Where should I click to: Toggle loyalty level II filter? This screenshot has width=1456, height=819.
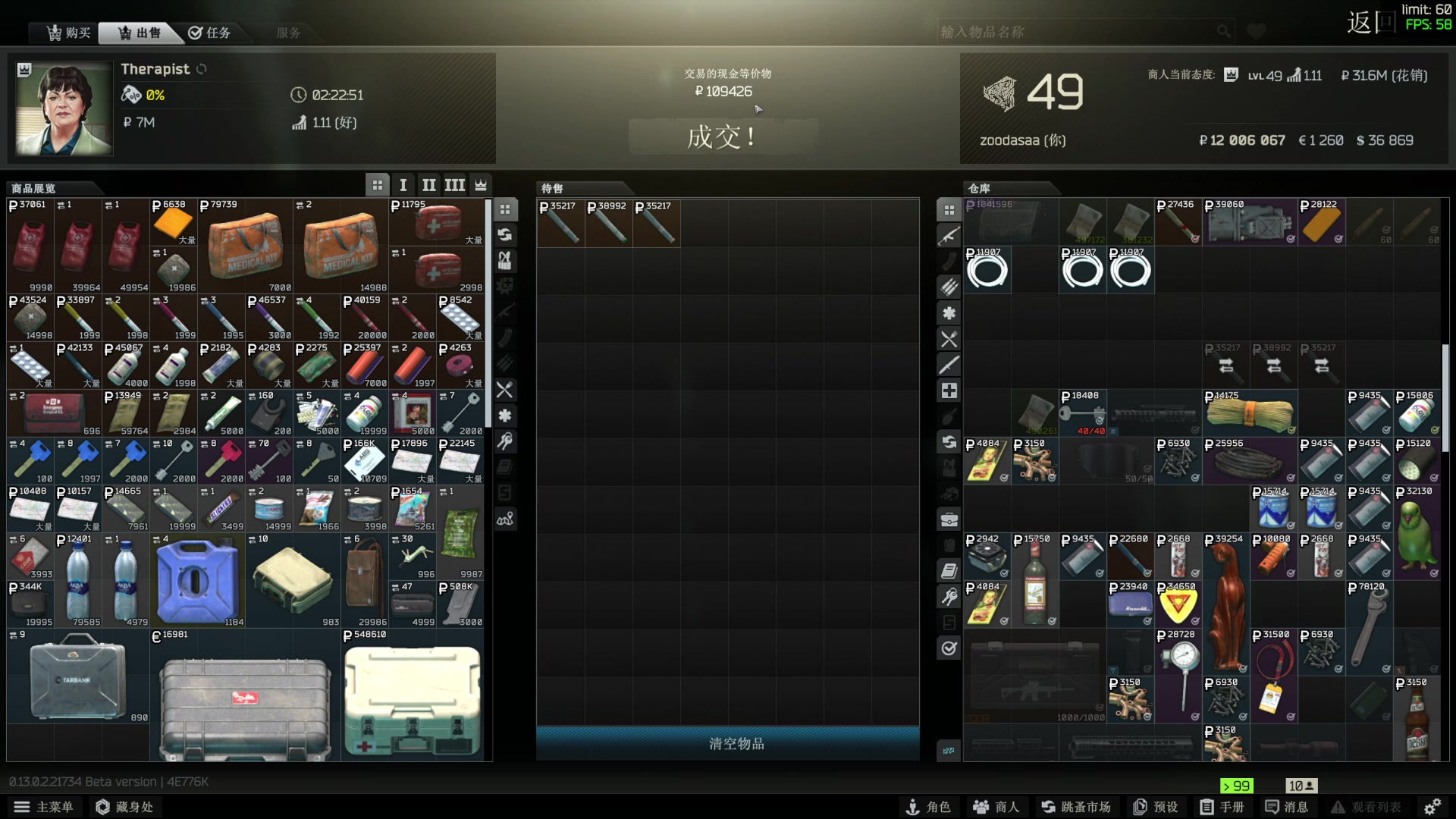click(428, 185)
